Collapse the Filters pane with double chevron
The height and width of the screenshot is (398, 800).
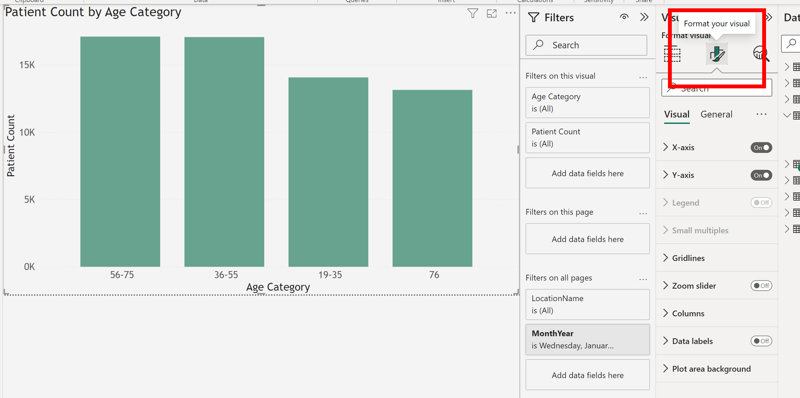click(x=644, y=17)
